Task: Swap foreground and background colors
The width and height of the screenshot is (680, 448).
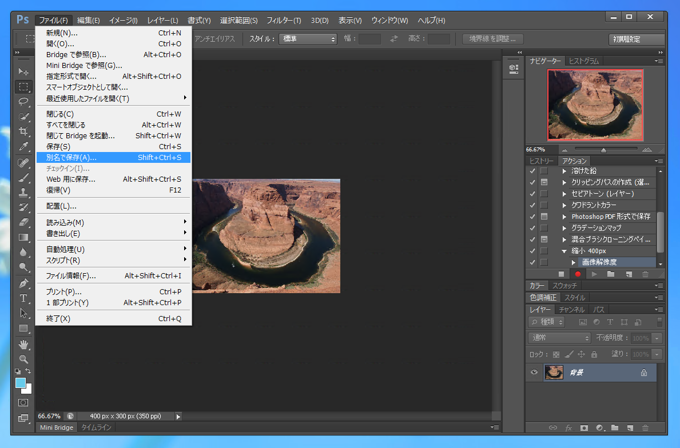Action: 28,371
